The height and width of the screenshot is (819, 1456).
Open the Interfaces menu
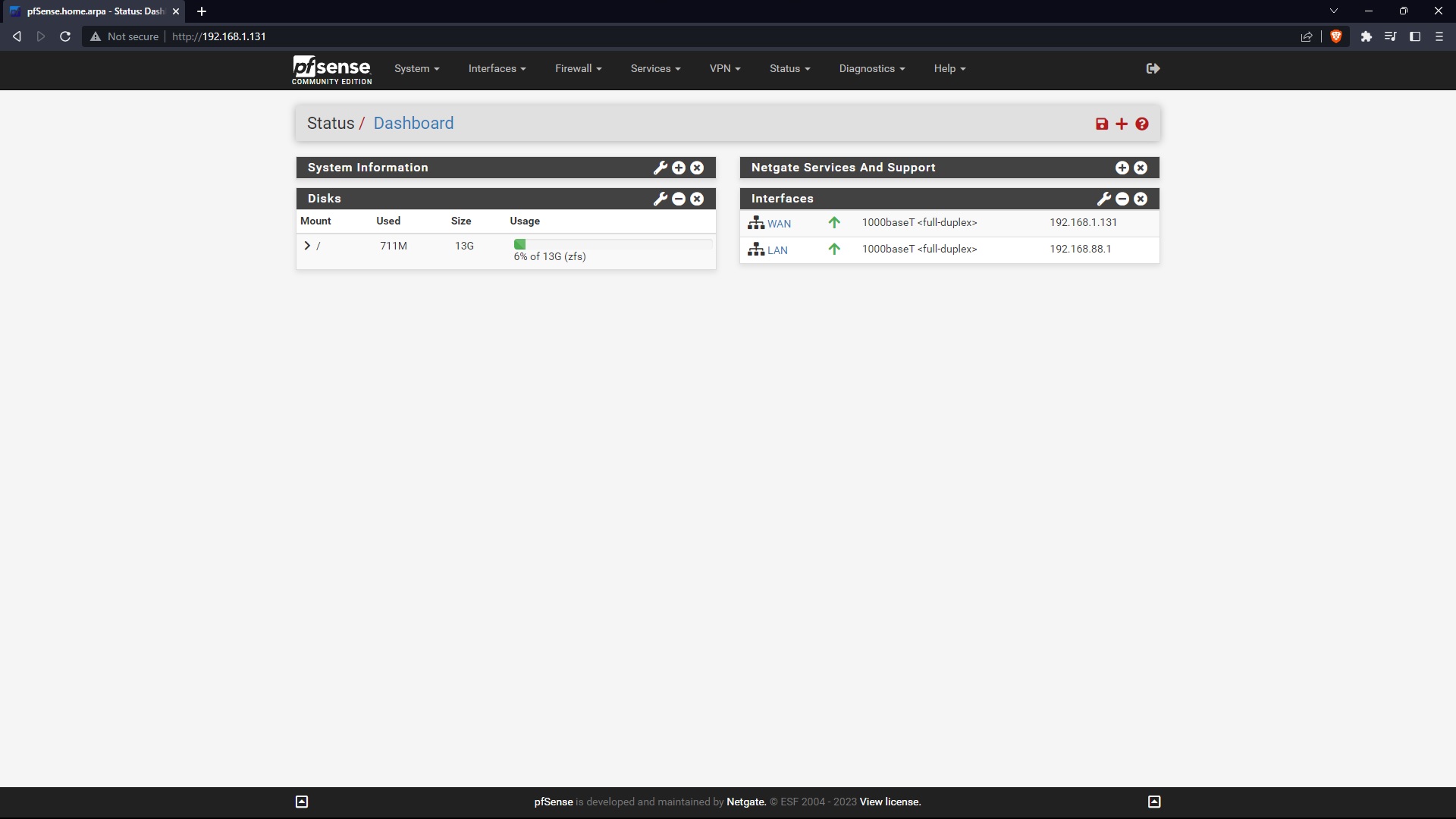point(497,68)
